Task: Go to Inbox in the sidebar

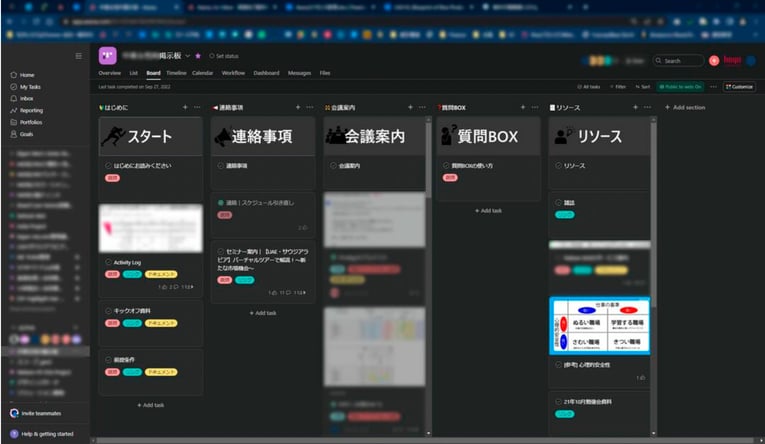Action: coord(26,99)
